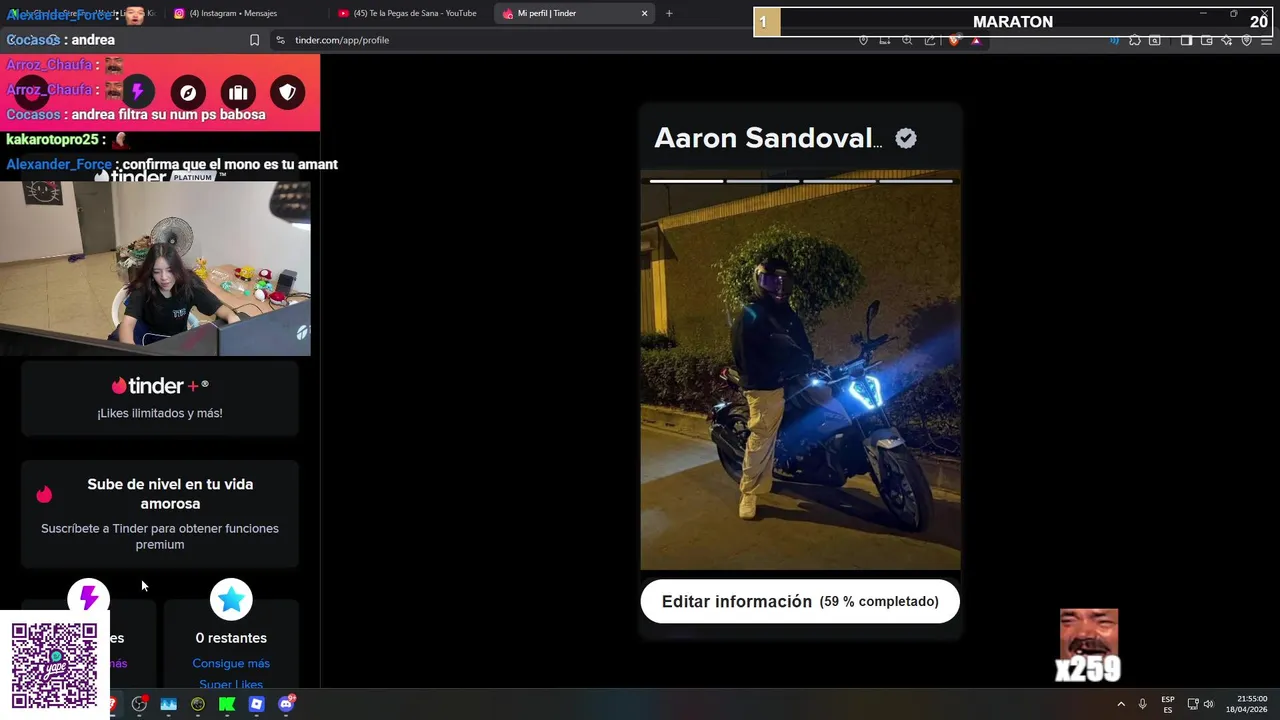Open the Explore compass icon in Tinder header

[188, 92]
